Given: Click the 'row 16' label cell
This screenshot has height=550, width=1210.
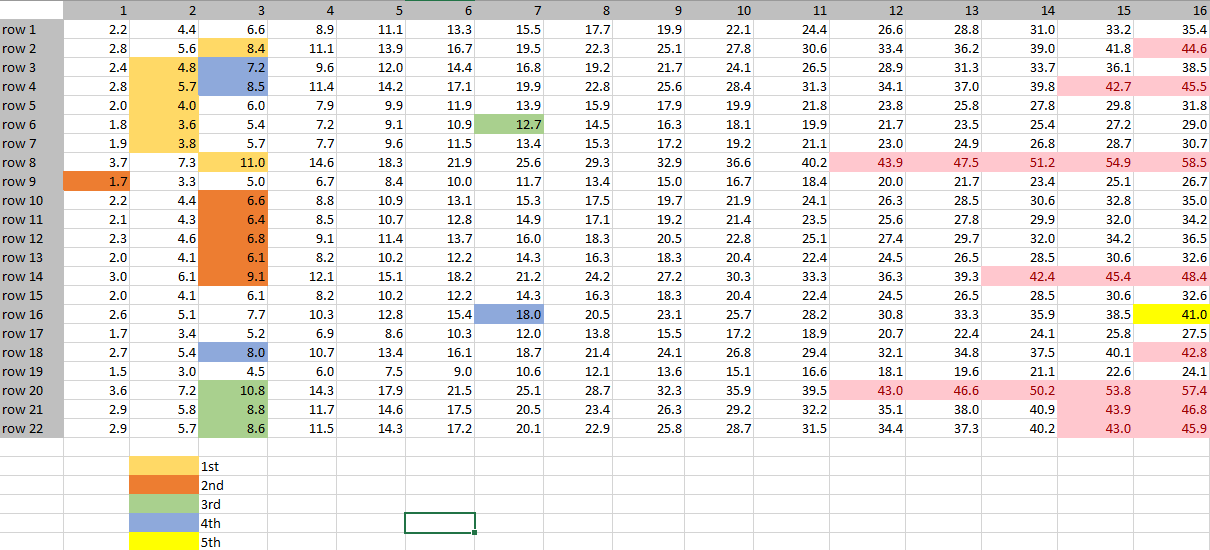Looking at the screenshot, I should 31,314.
